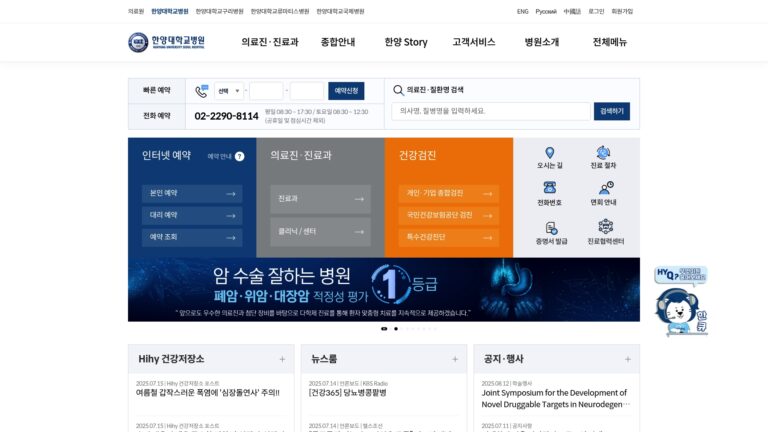The image size is (768, 432).
Task: Click the 검색하기 search button
Action: (612, 111)
